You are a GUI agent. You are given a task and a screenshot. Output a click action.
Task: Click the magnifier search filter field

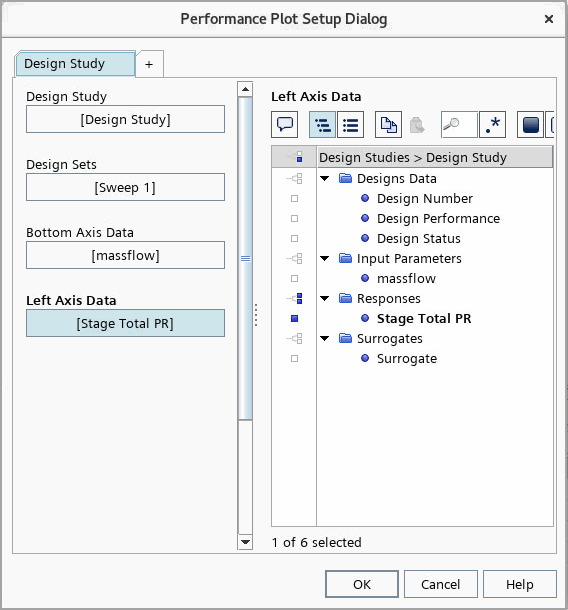tap(459, 125)
